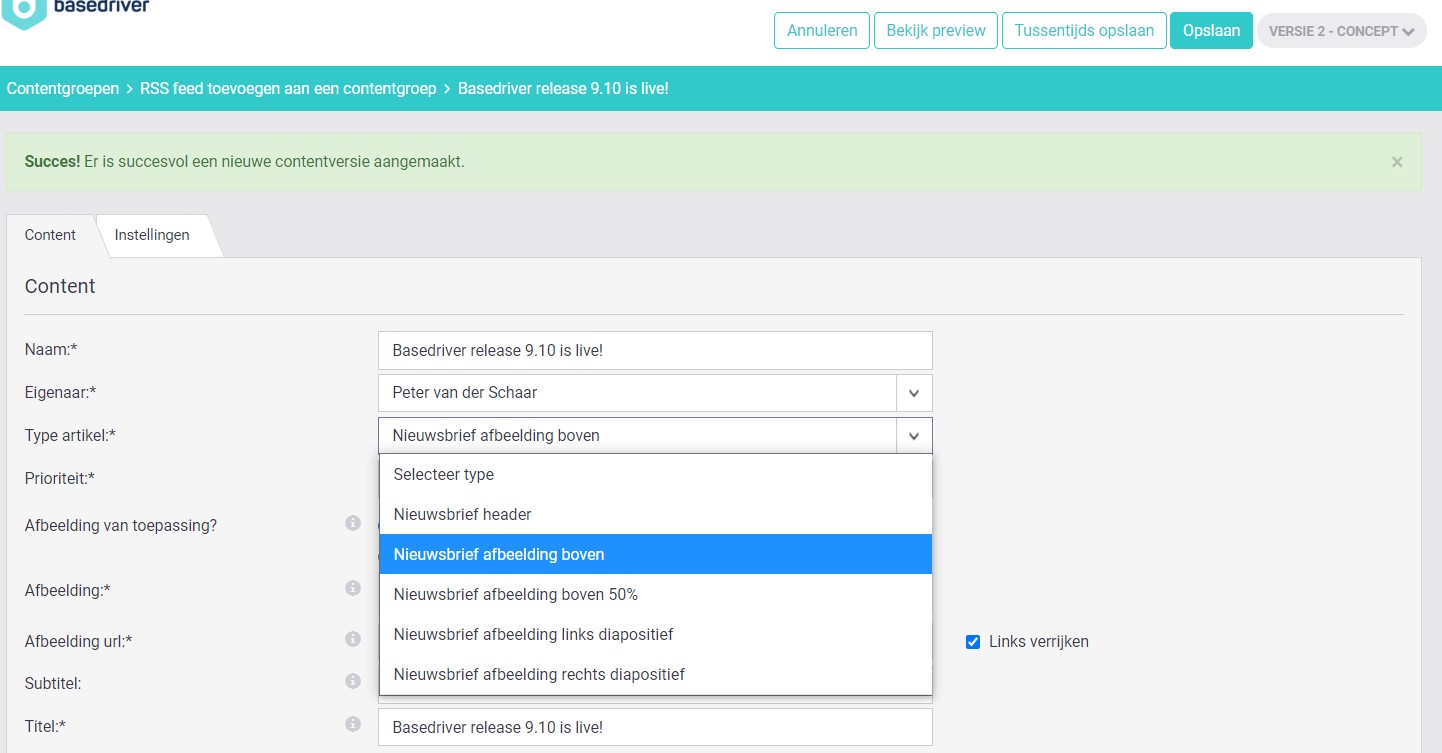Select highlighted Nieuwsbrief afbeelding boven option
This screenshot has height=753, width=1442.
coord(655,554)
